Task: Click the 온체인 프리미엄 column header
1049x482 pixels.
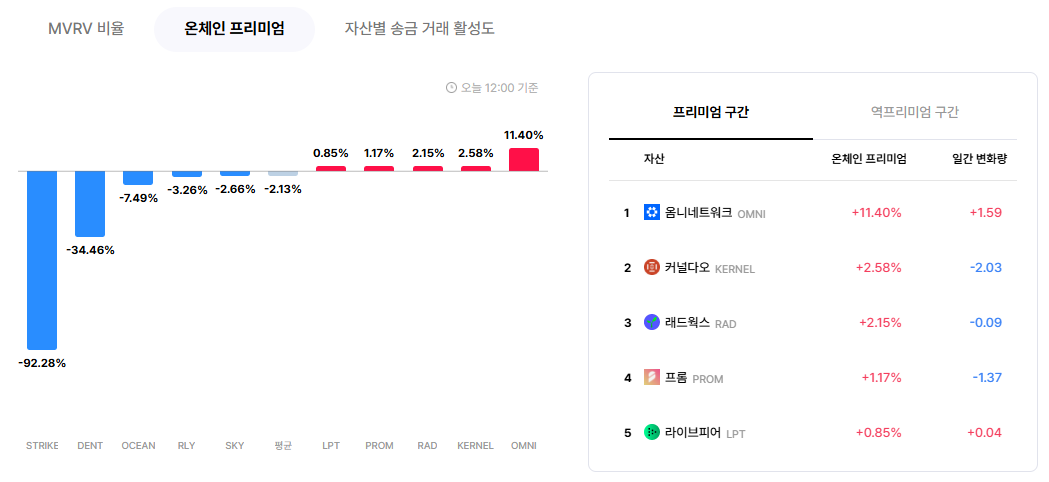Action: point(868,159)
